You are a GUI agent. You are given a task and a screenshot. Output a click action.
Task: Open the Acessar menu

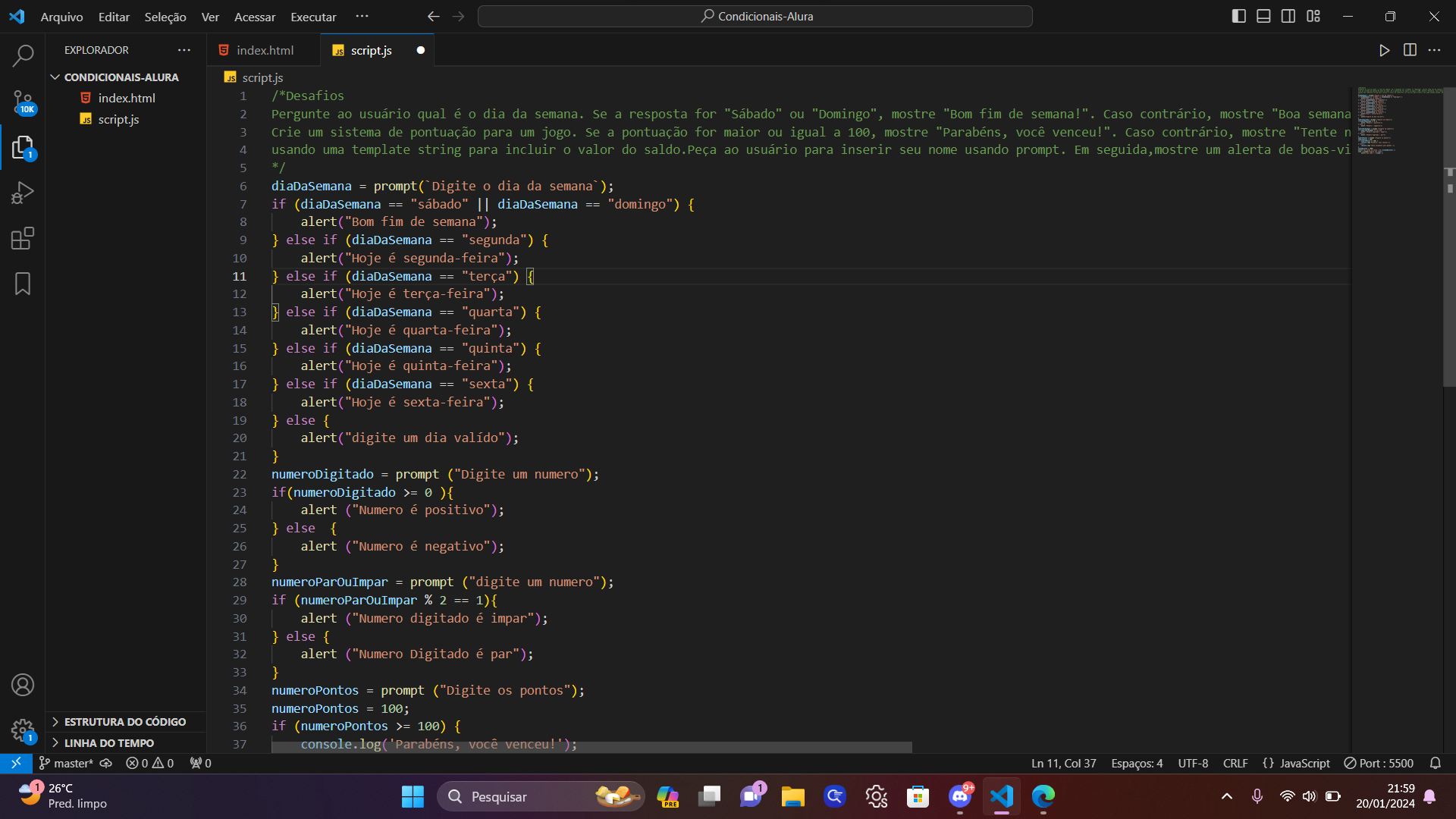(255, 17)
